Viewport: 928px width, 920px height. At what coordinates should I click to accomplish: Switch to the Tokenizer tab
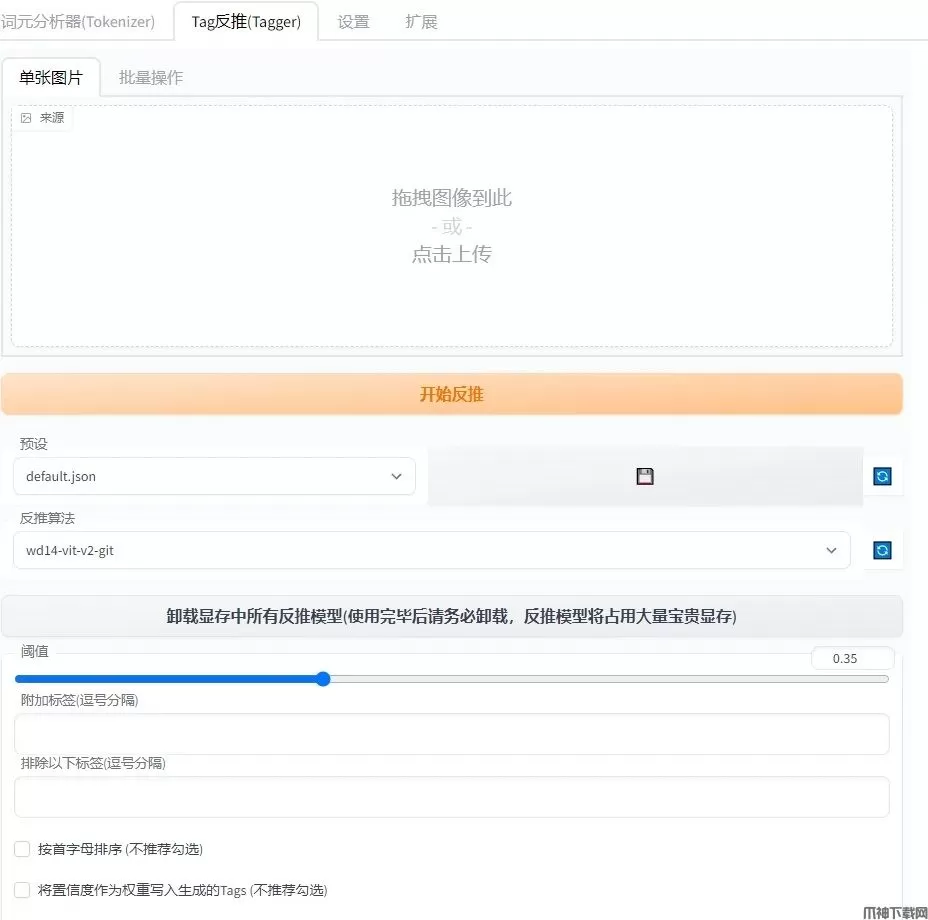(78, 22)
